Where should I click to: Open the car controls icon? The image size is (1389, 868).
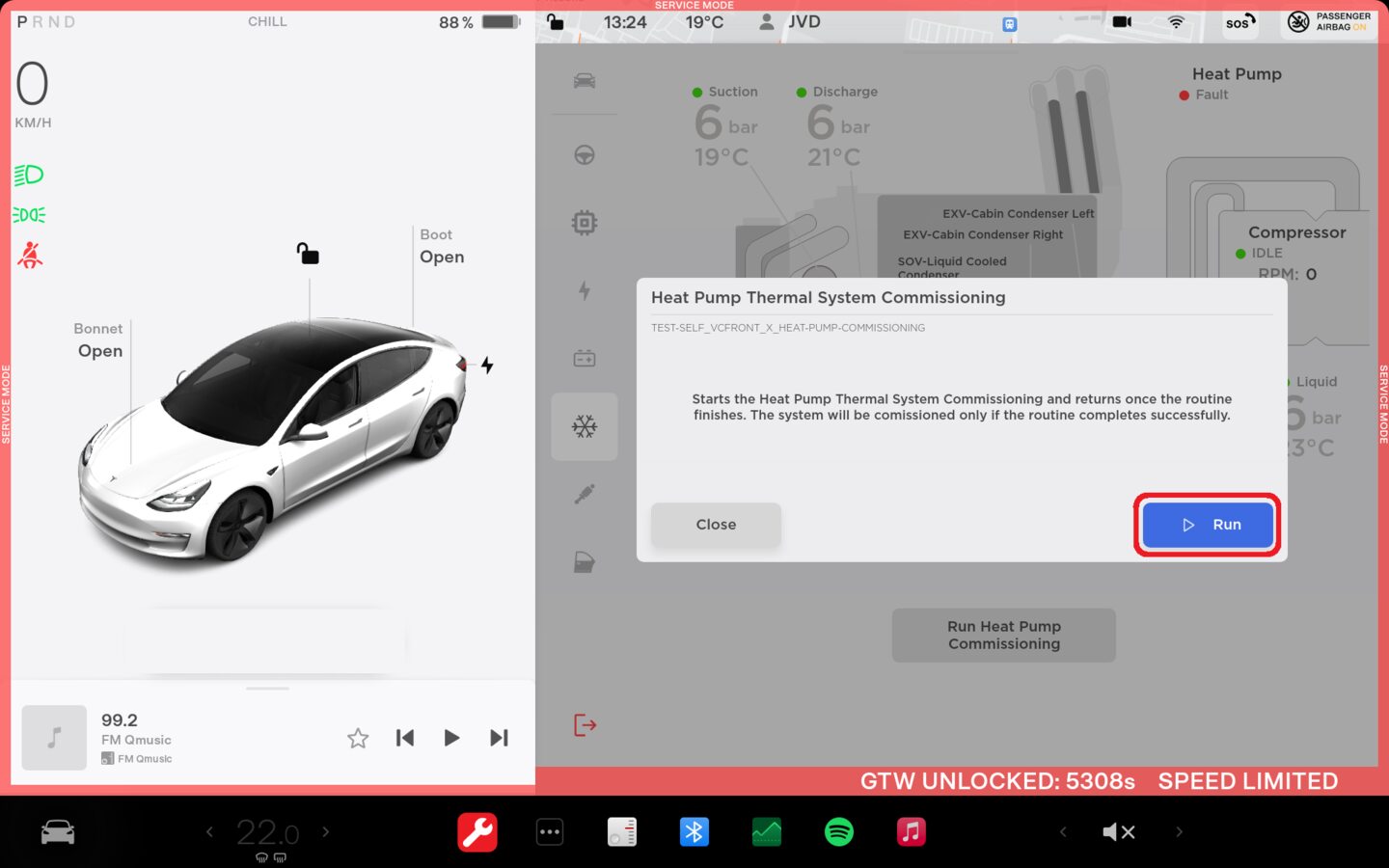(x=58, y=831)
